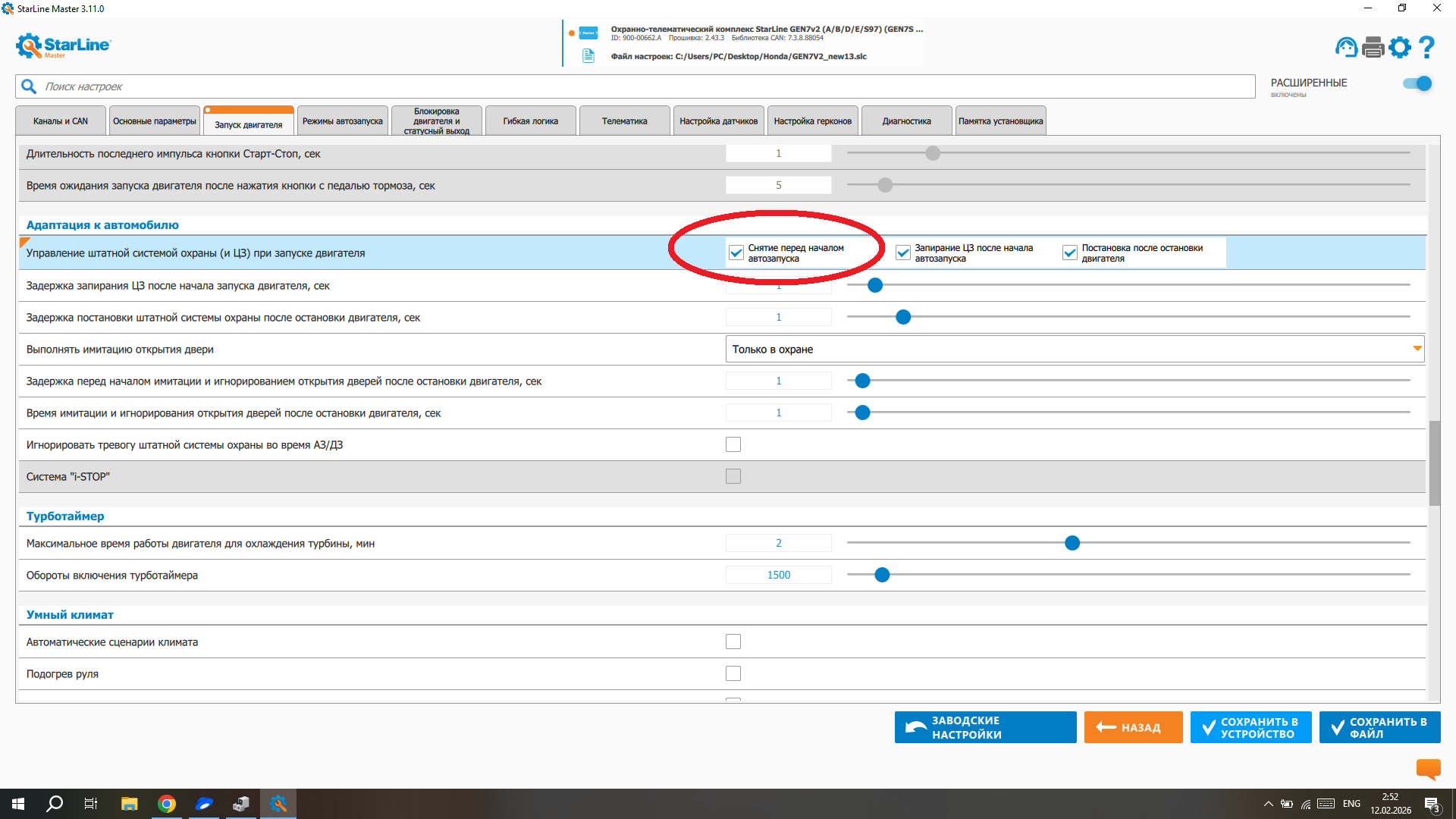Open the Только в охране dropdown
This screenshot has width=1456, height=819.
click(x=1074, y=349)
